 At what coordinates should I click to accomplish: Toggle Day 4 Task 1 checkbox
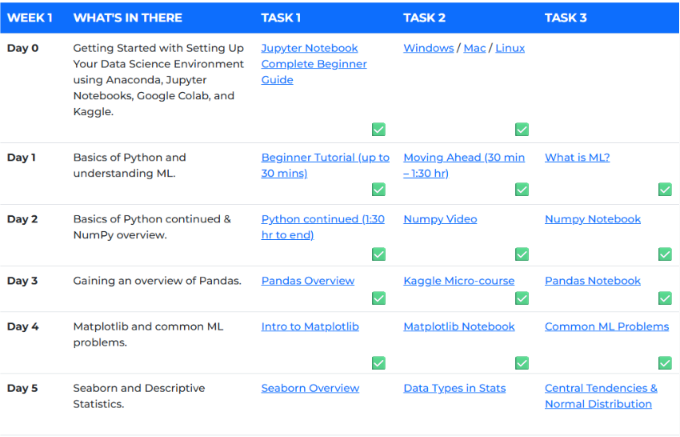coord(379,363)
